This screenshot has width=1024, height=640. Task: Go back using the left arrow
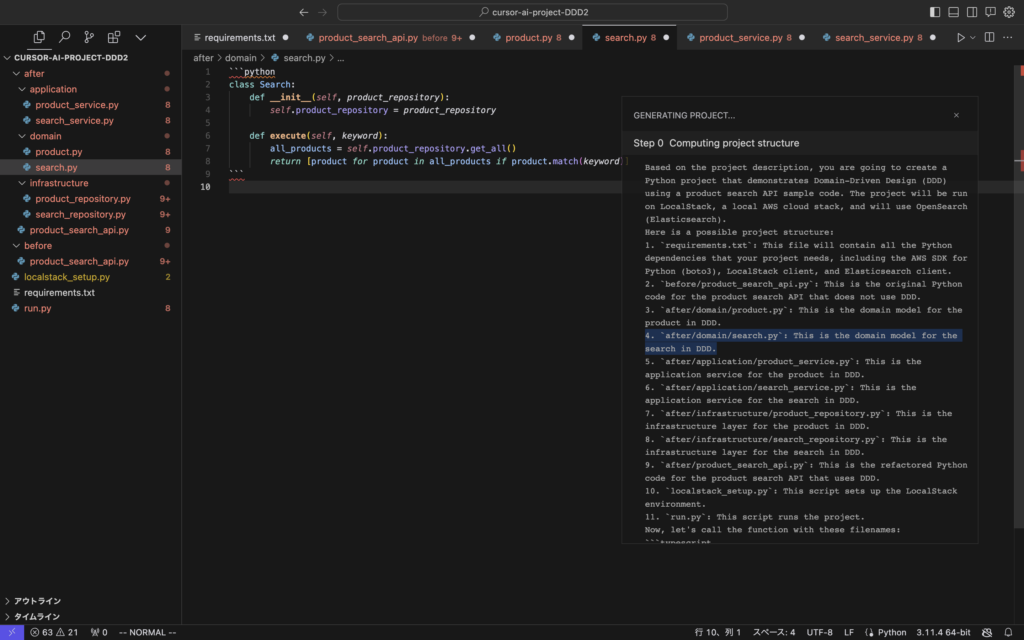coord(304,12)
